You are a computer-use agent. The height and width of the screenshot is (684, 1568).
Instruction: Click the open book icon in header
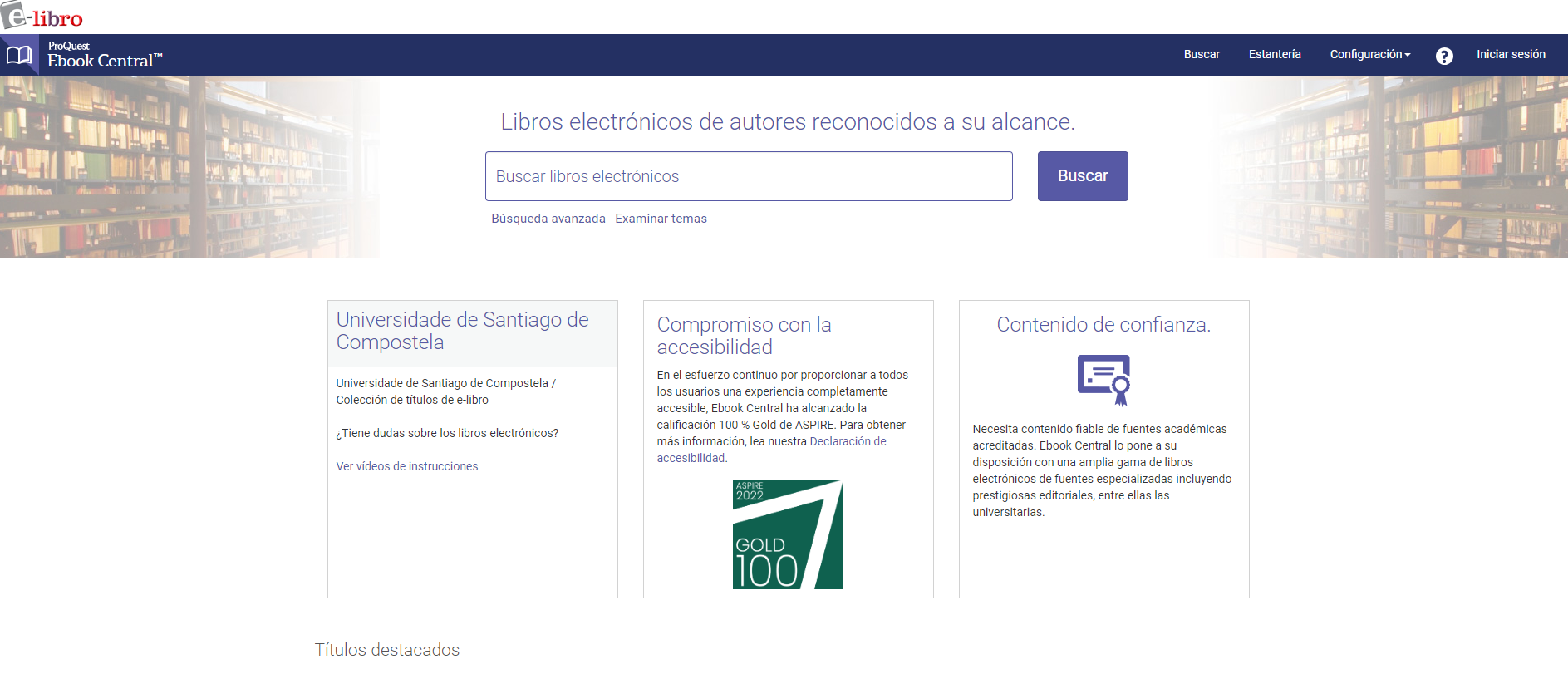19,55
